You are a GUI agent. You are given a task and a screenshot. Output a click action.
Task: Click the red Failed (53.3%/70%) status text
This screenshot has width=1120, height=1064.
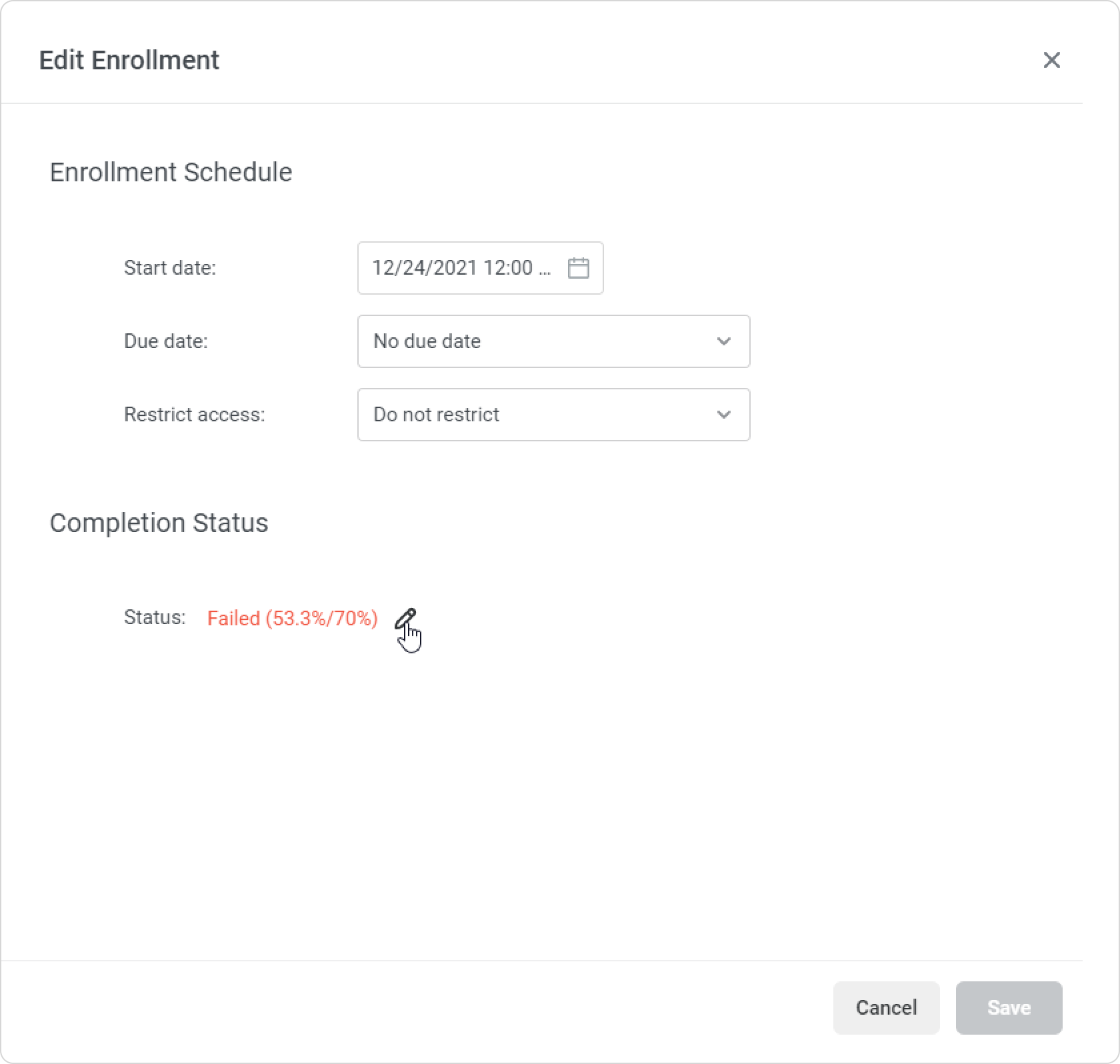(x=292, y=619)
